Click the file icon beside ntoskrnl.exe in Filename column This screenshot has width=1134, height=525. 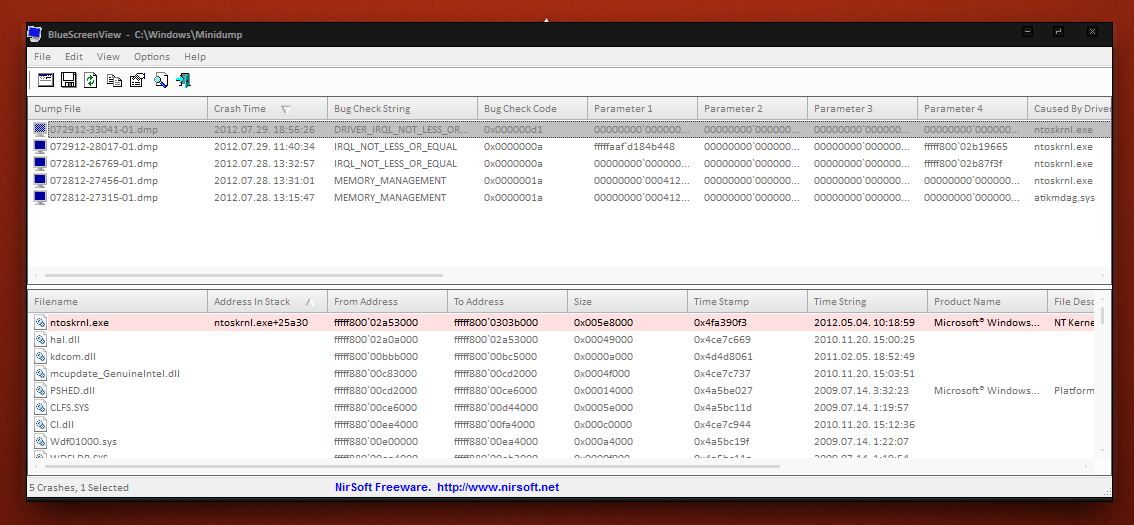click(x=40, y=323)
